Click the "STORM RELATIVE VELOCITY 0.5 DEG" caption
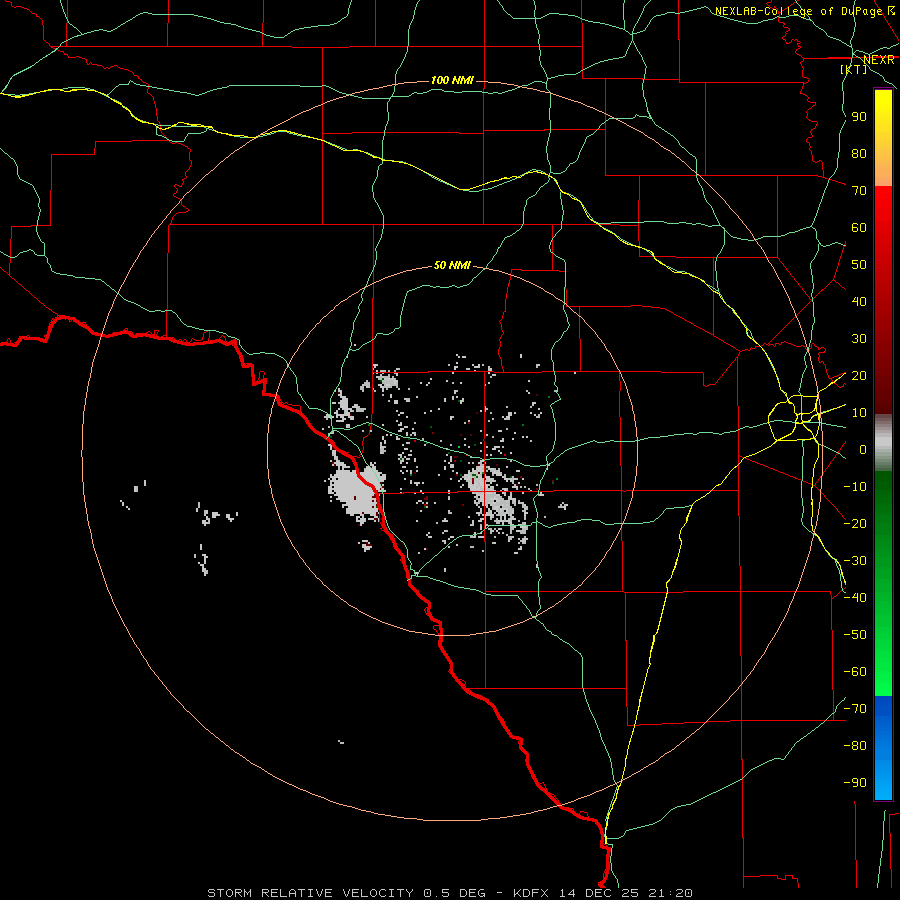This screenshot has width=900, height=900. (346, 893)
